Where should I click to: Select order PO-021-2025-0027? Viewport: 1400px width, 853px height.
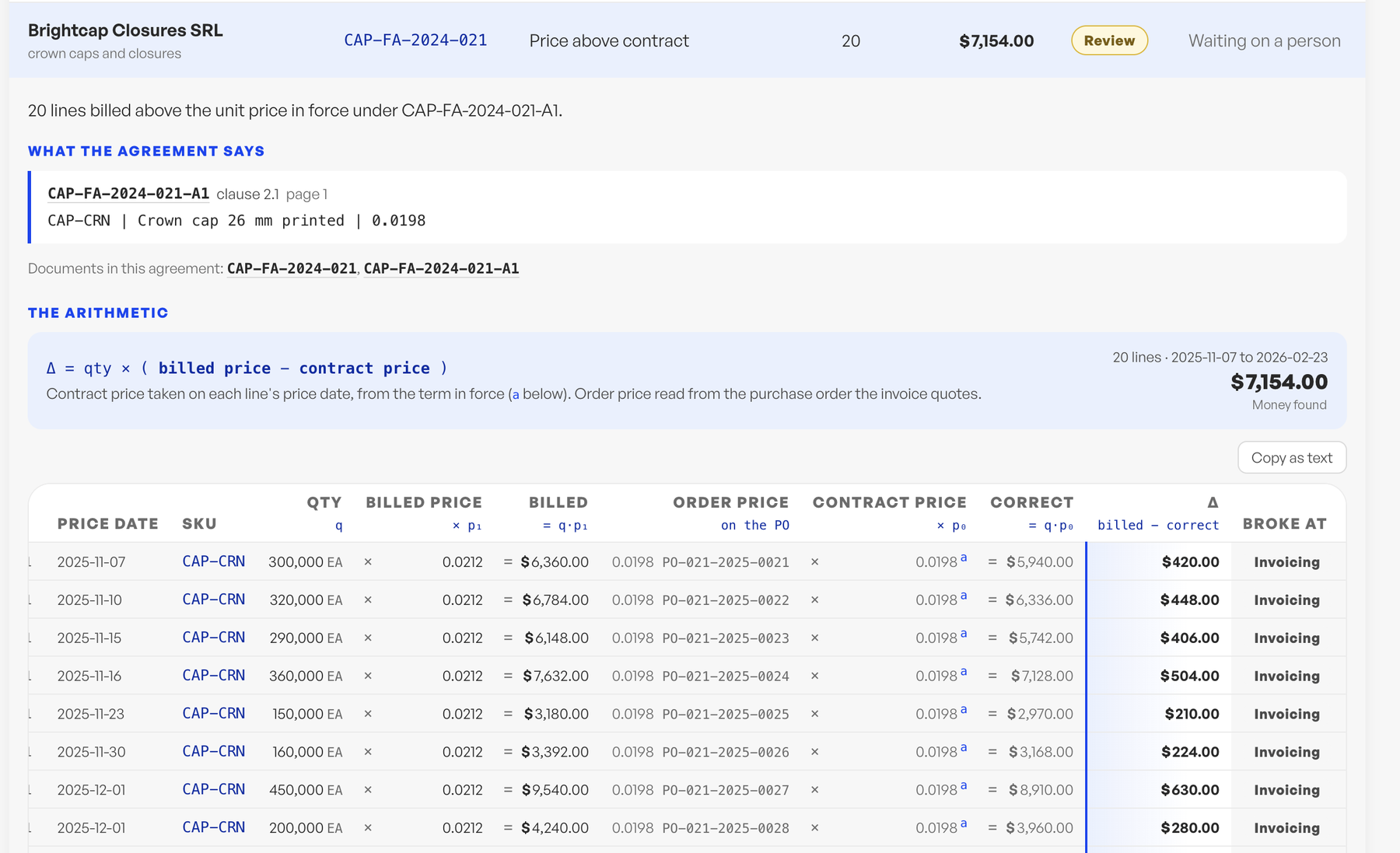[726, 790]
